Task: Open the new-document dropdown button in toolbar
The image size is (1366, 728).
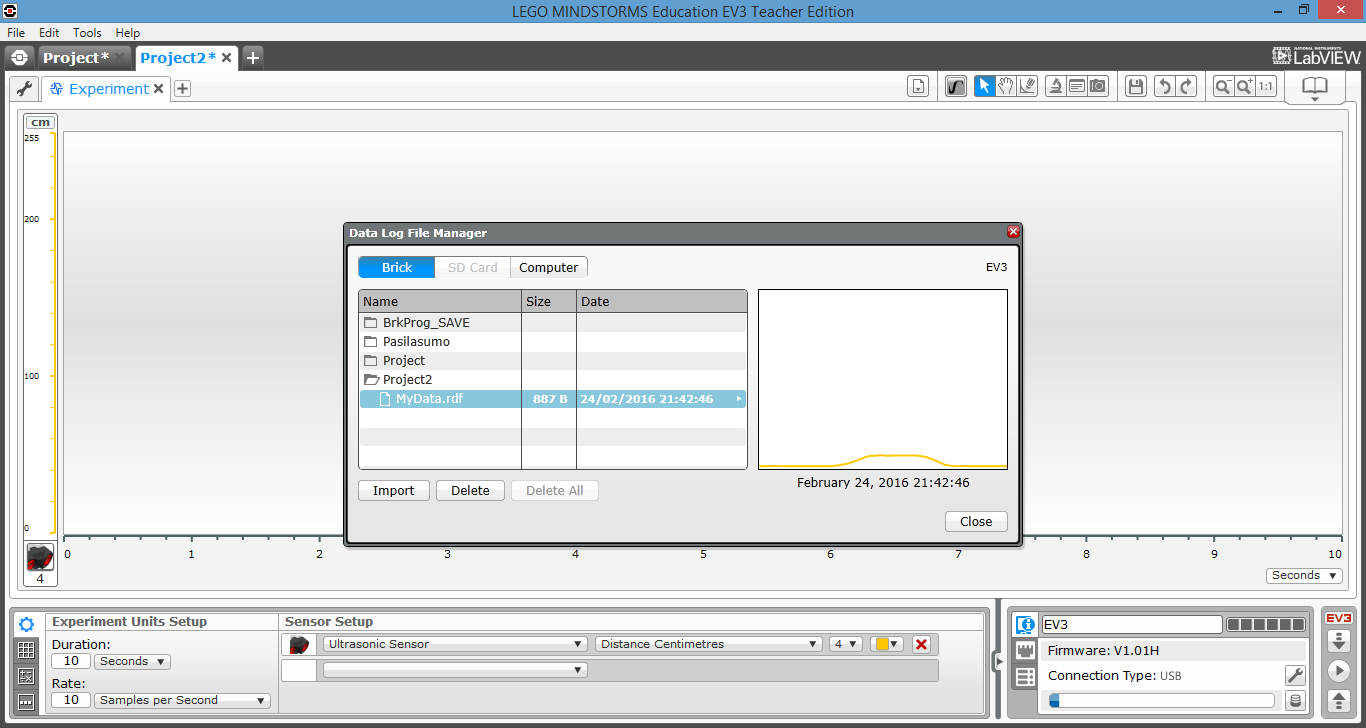Action: point(919,87)
